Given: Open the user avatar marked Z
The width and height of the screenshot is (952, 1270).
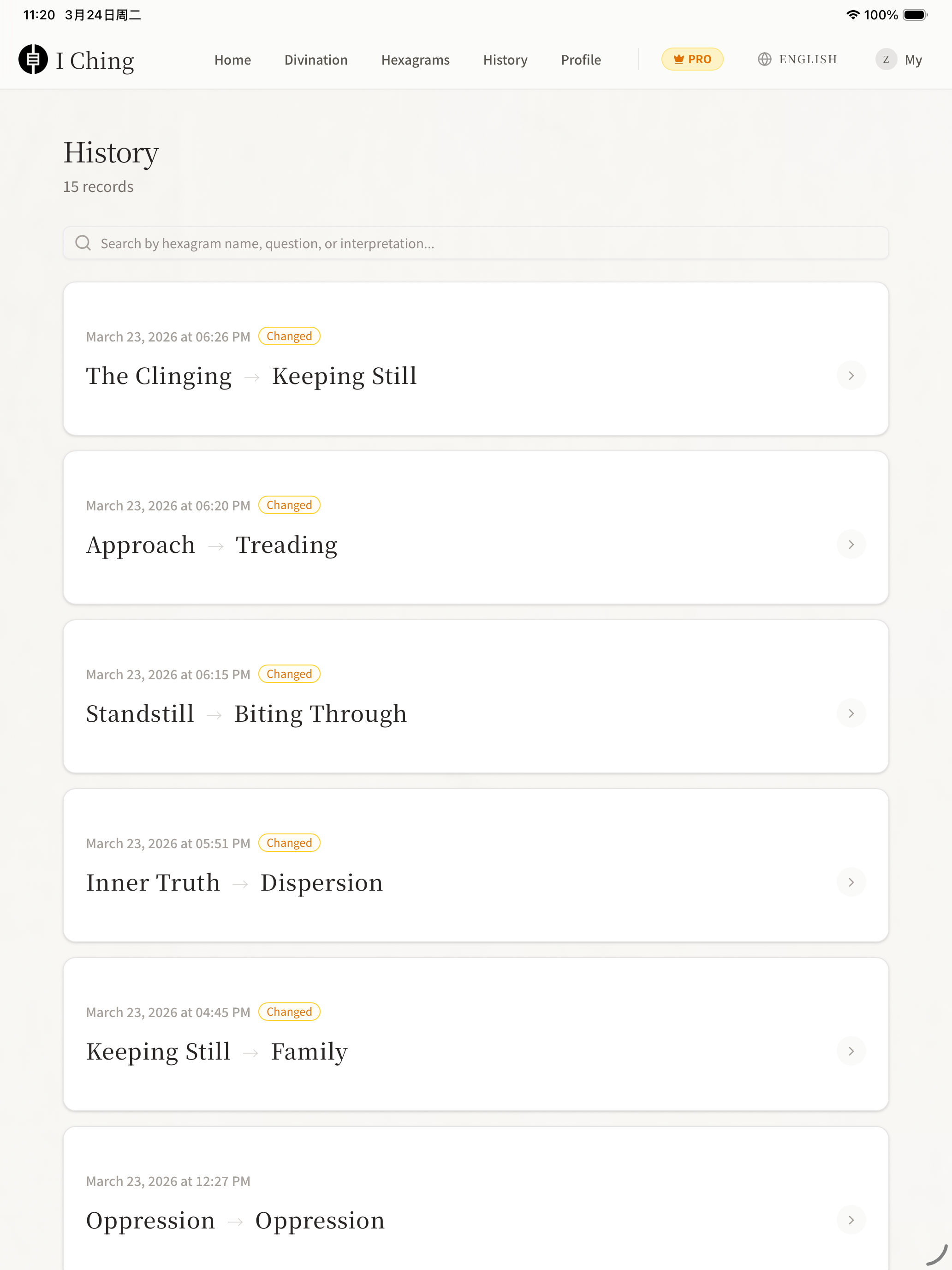Looking at the screenshot, I should 886,60.
